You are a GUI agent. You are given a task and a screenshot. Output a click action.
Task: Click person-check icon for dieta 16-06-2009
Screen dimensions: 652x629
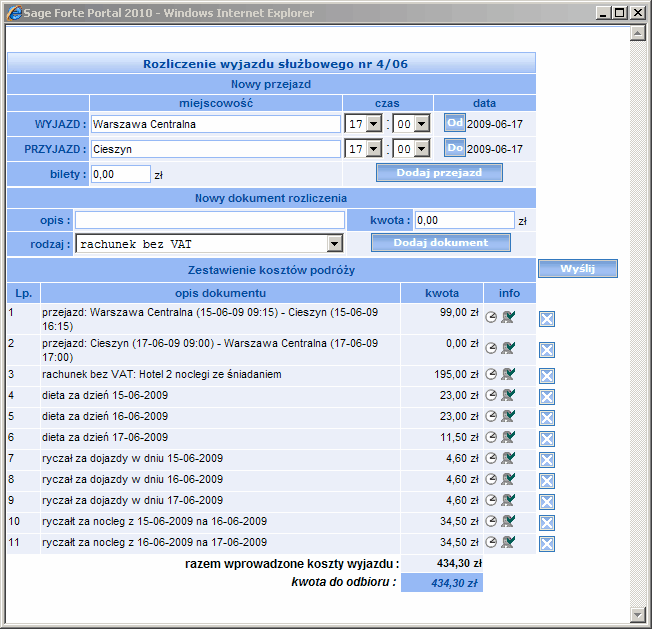tap(508, 416)
